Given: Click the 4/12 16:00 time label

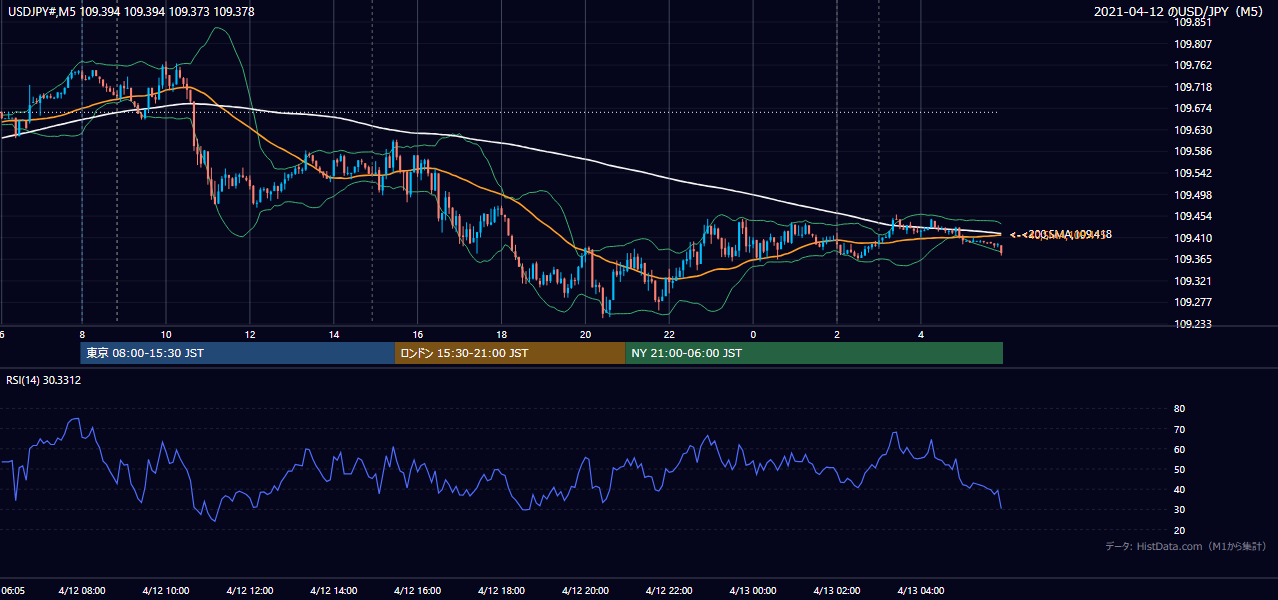Looking at the screenshot, I should point(418,591).
